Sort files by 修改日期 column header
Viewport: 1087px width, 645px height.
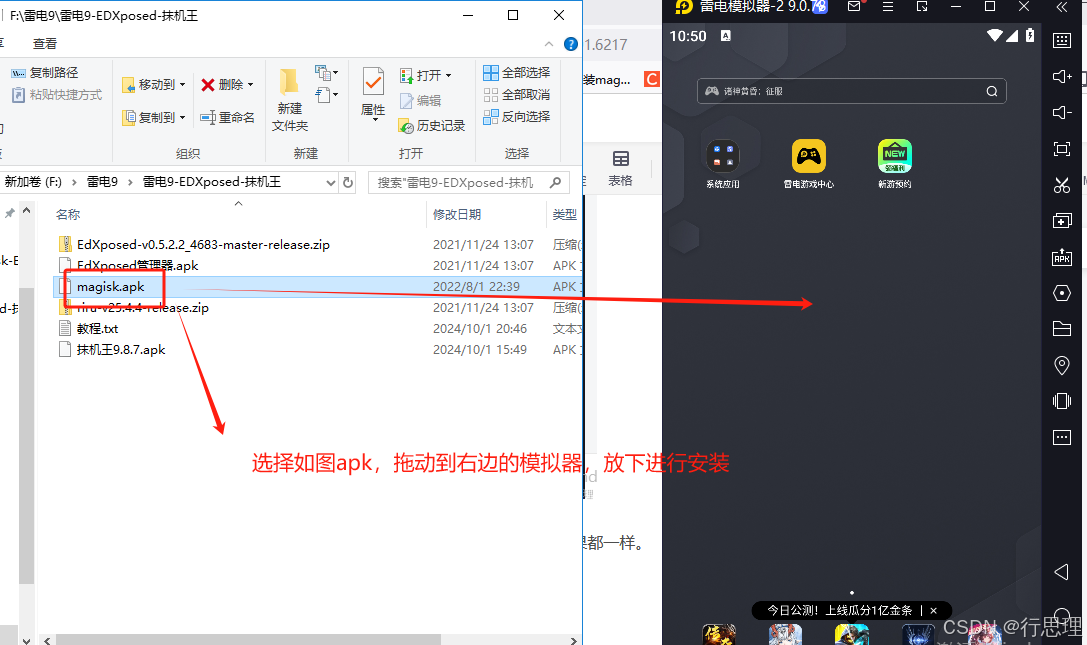[x=457, y=215]
